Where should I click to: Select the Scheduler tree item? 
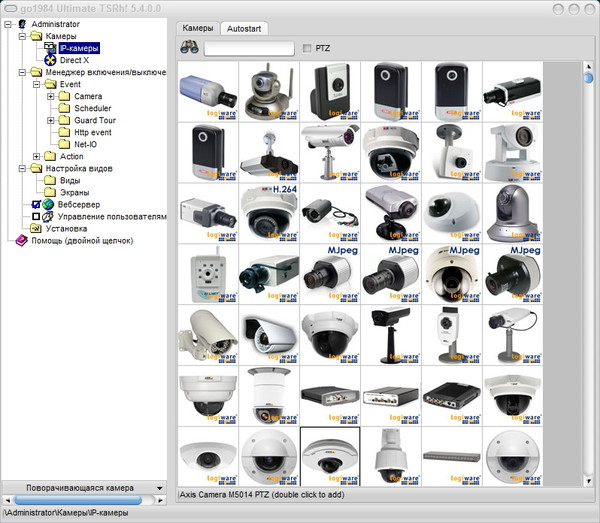click(x=92, y=108)
